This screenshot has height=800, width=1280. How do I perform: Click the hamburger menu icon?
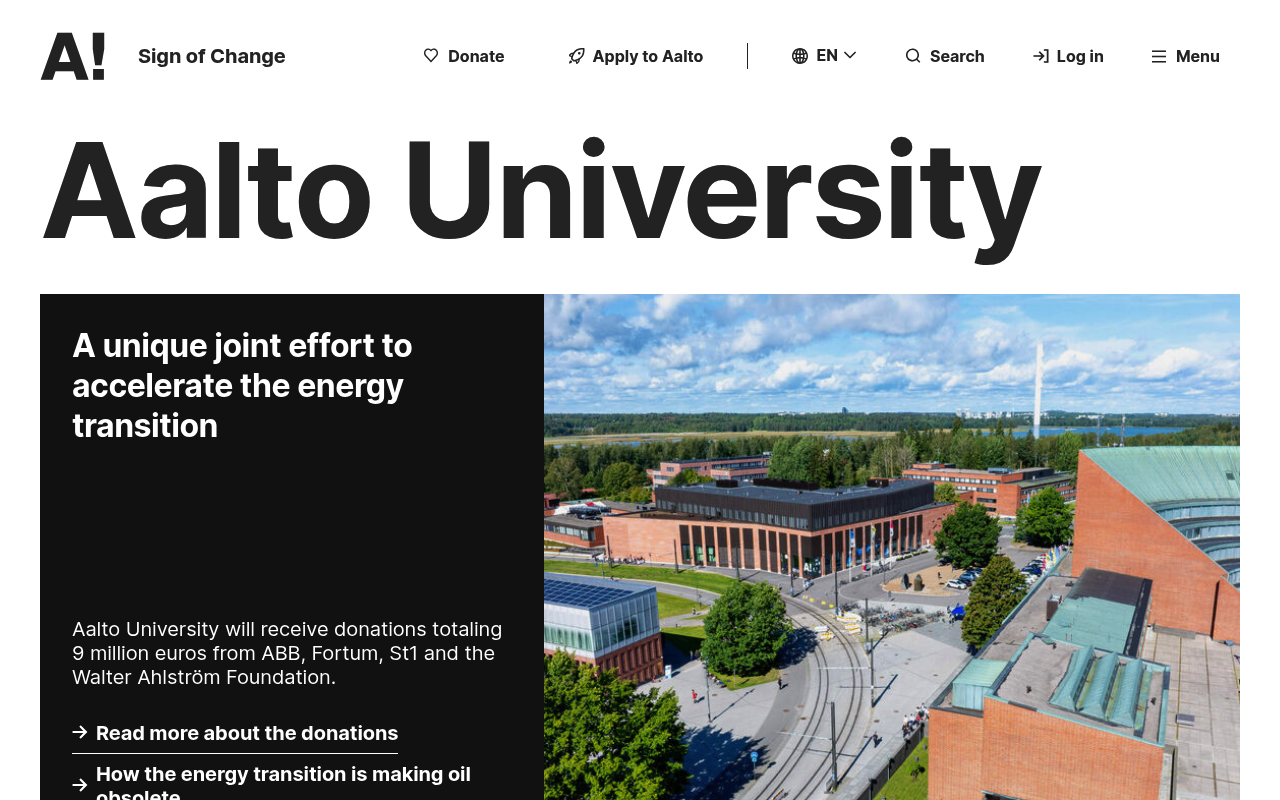click(x=1159, y=56)
